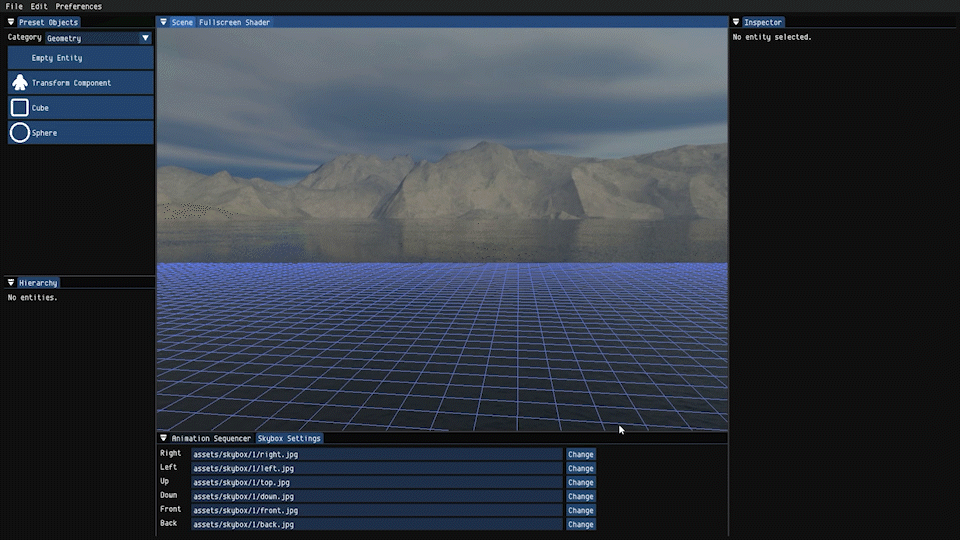960x540 pixels.
Task: Click the Cube square icon
Action: coord(19,108)
